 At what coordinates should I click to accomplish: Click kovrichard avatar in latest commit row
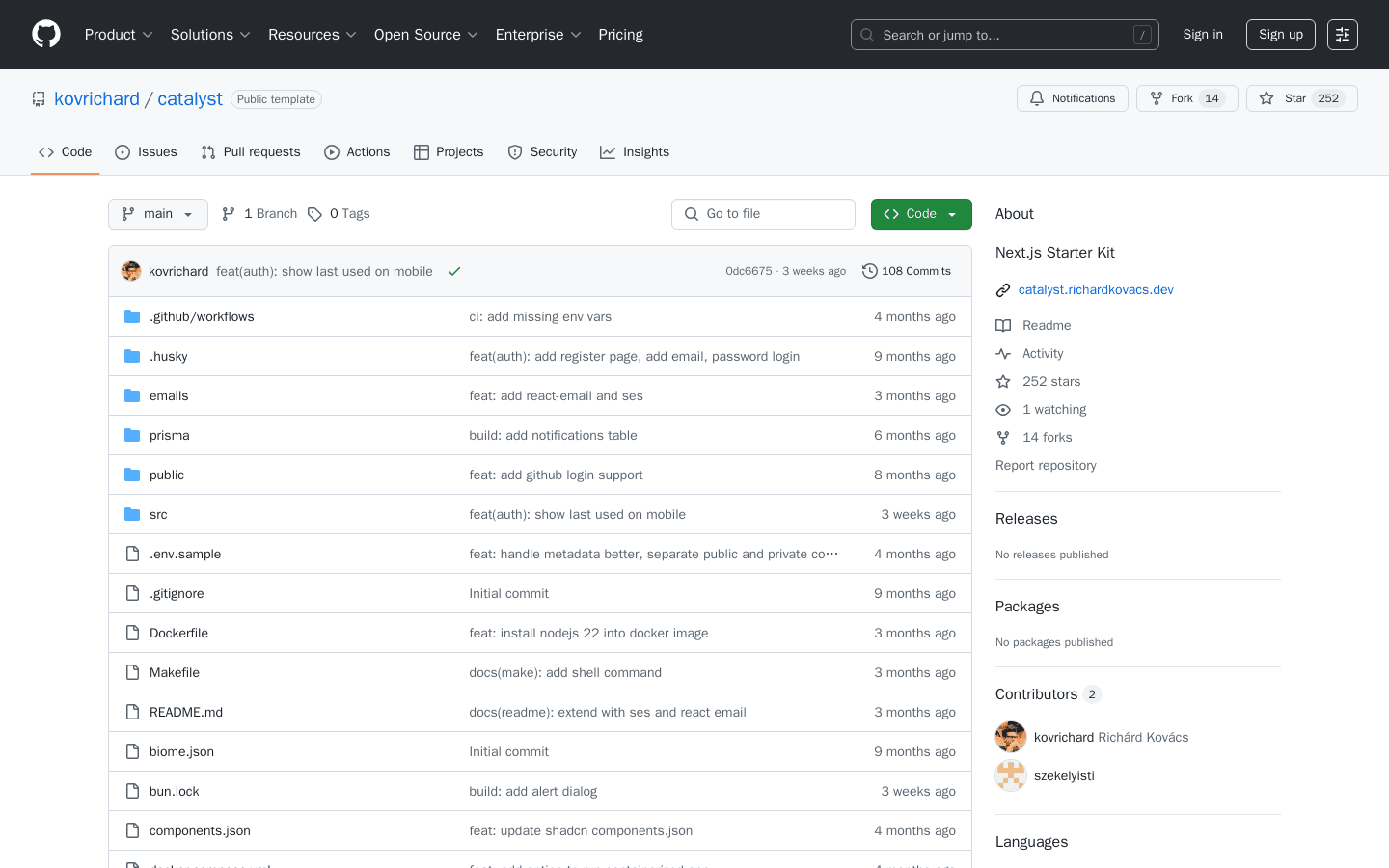pyautogui.click(x=131, y=271)
